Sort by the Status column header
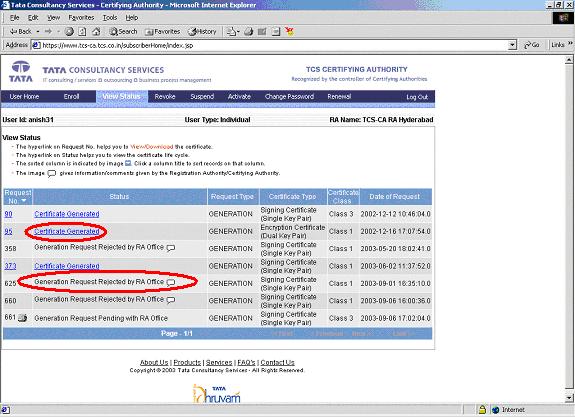 tap(120, 197)
